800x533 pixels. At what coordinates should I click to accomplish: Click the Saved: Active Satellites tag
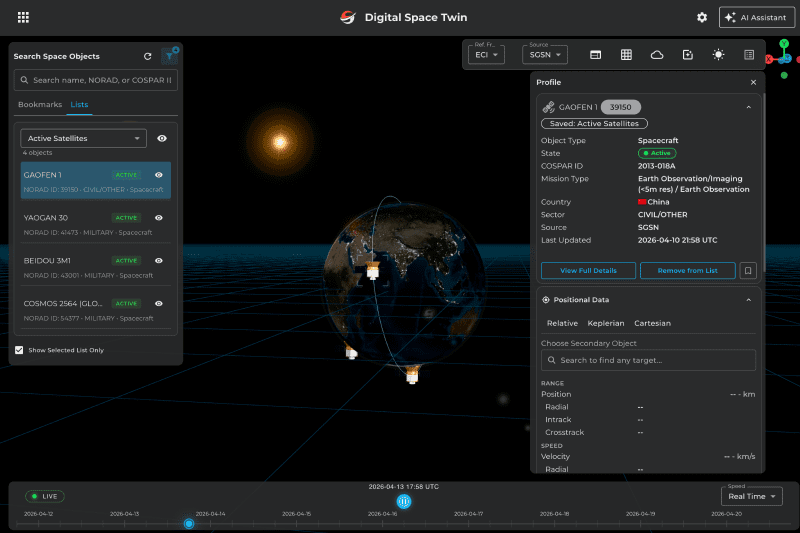(x=594, y=123)
